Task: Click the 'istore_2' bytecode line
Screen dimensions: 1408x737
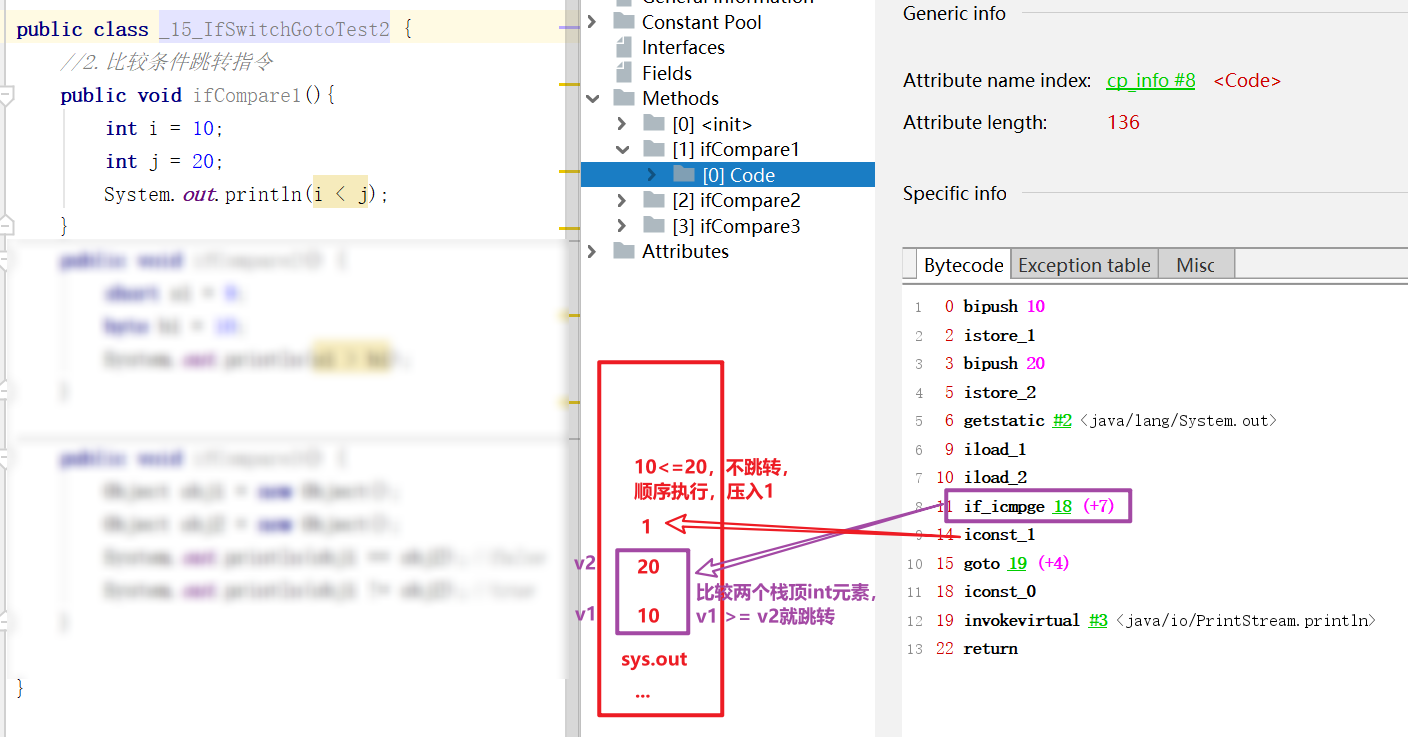Action: pyautogui.click(x=999, y=392)
